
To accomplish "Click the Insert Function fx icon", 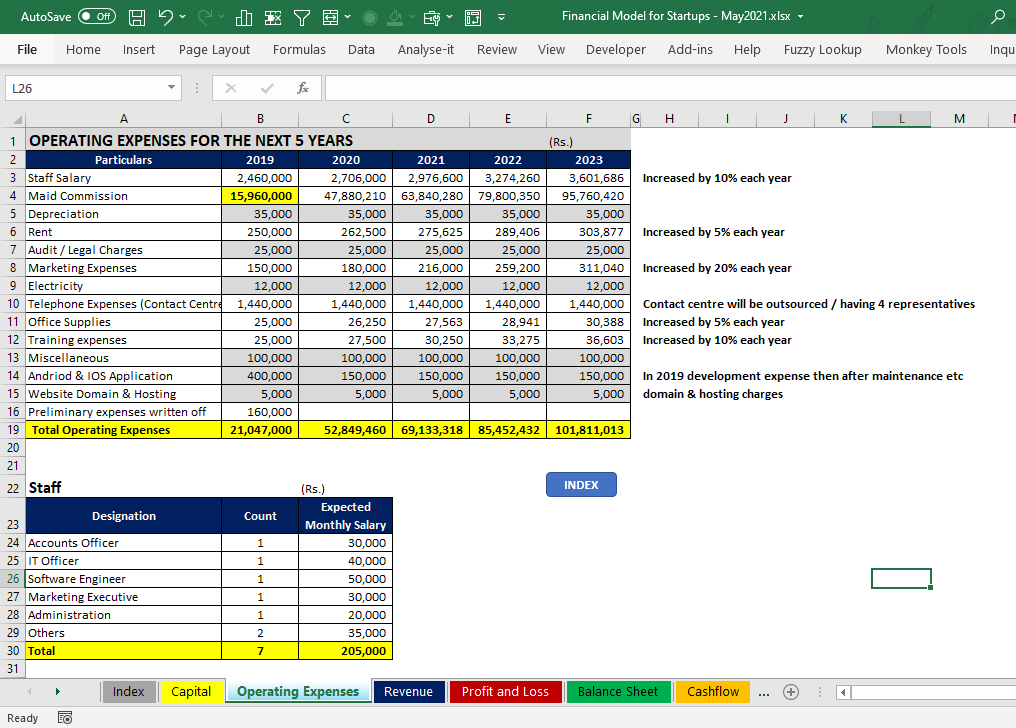I will [303, 88].
